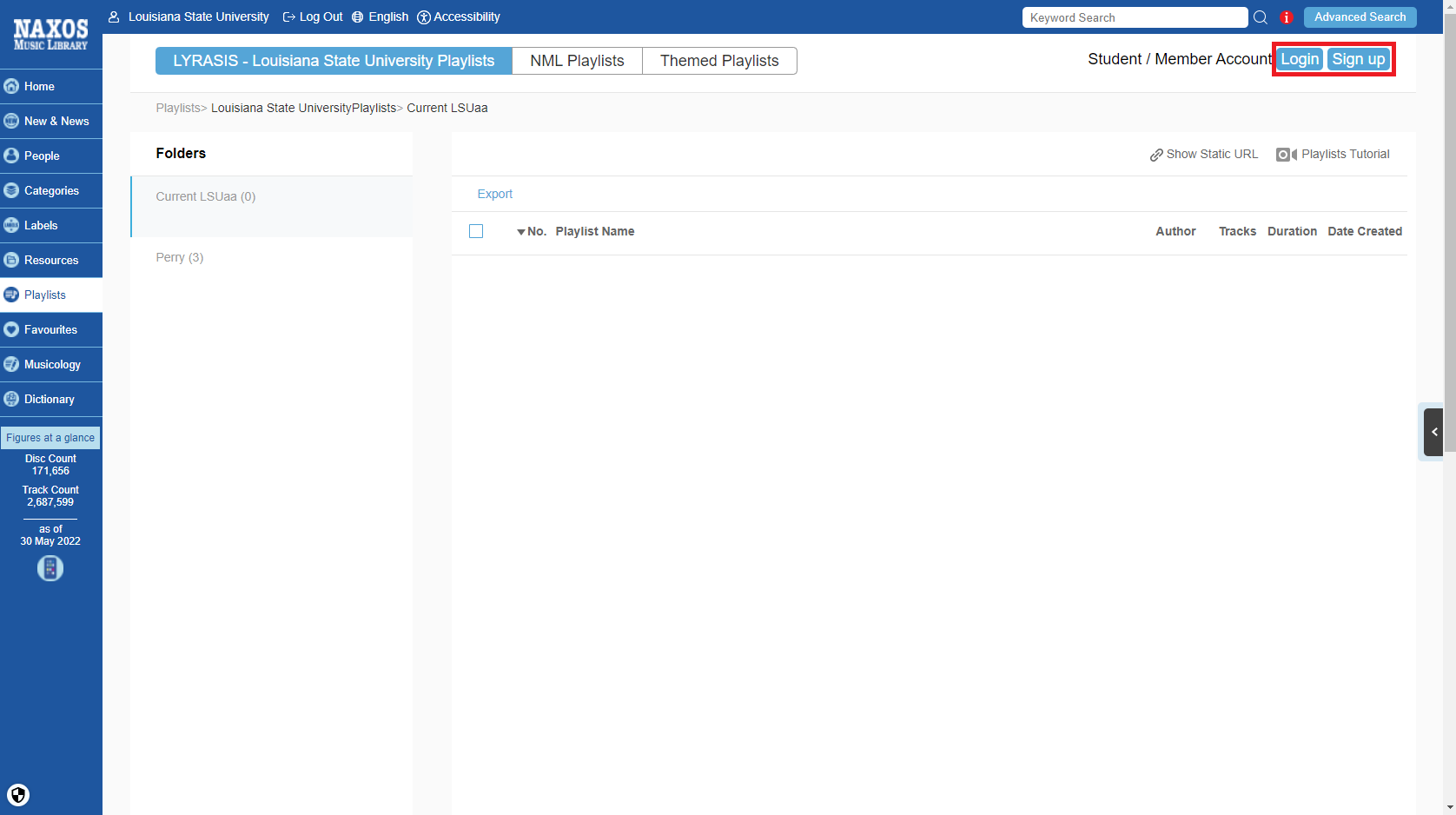The image size is (1456, 815).
Task: Click the Labels sidebar icon
Action: (x=11, y=225)
